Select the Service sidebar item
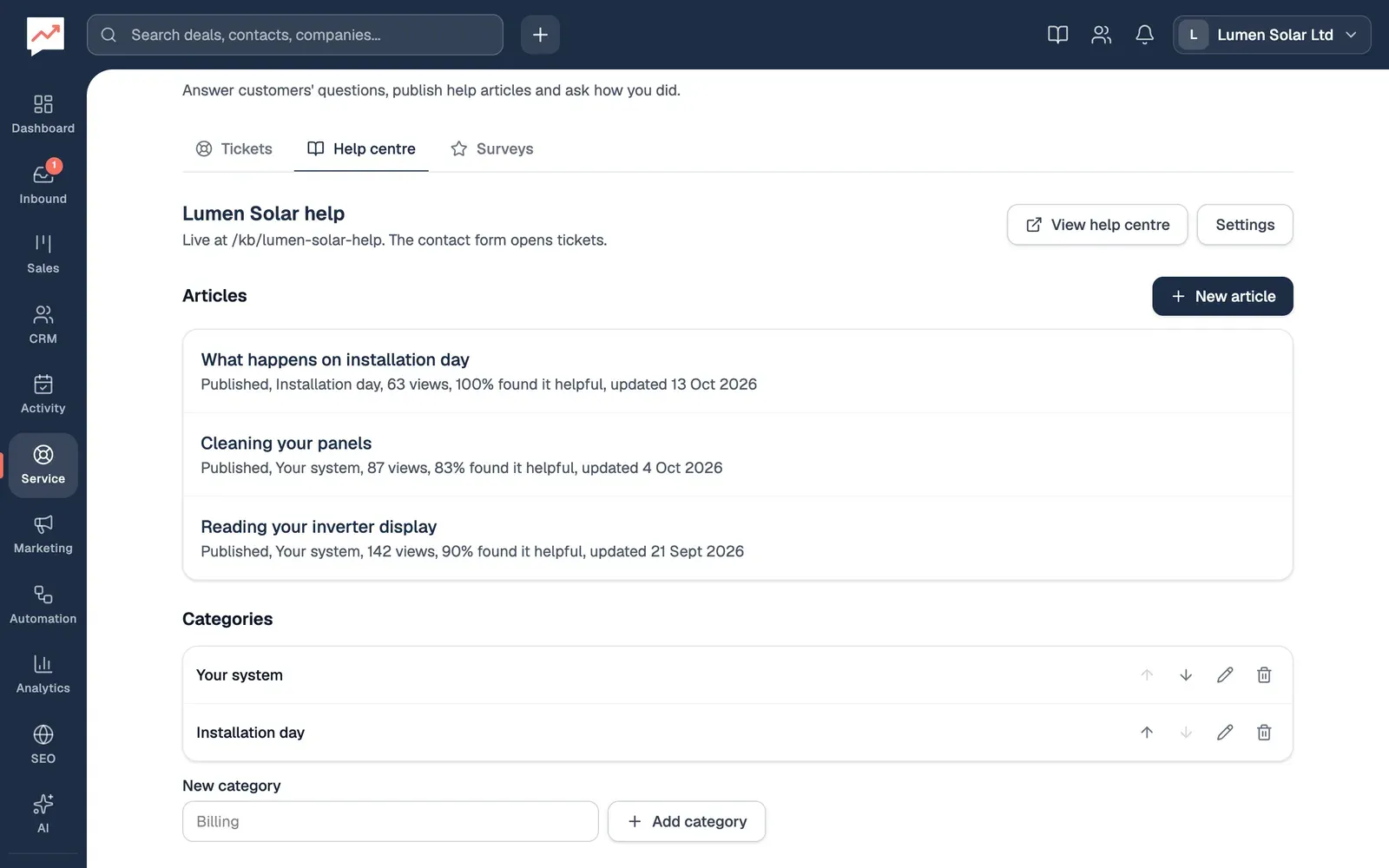This screenshot has width=1389, height=868. point(43,465)
